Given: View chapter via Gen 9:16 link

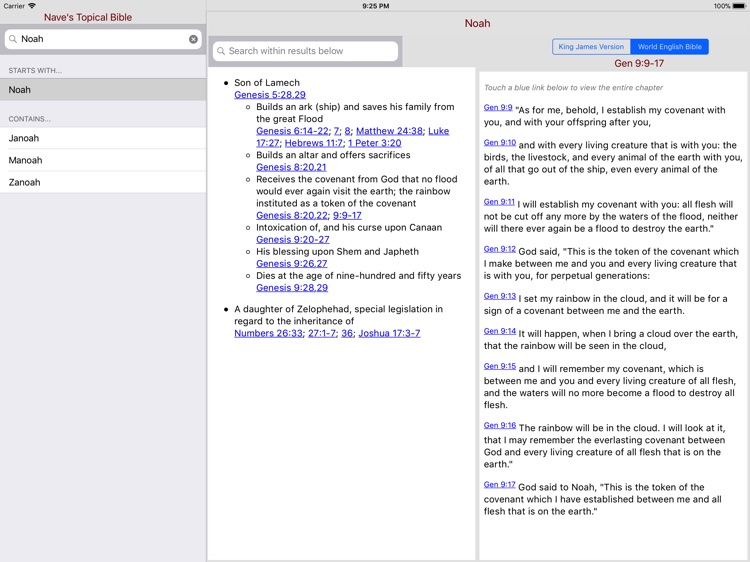Looking at the screenshot, I should click(x=500, y=425).
